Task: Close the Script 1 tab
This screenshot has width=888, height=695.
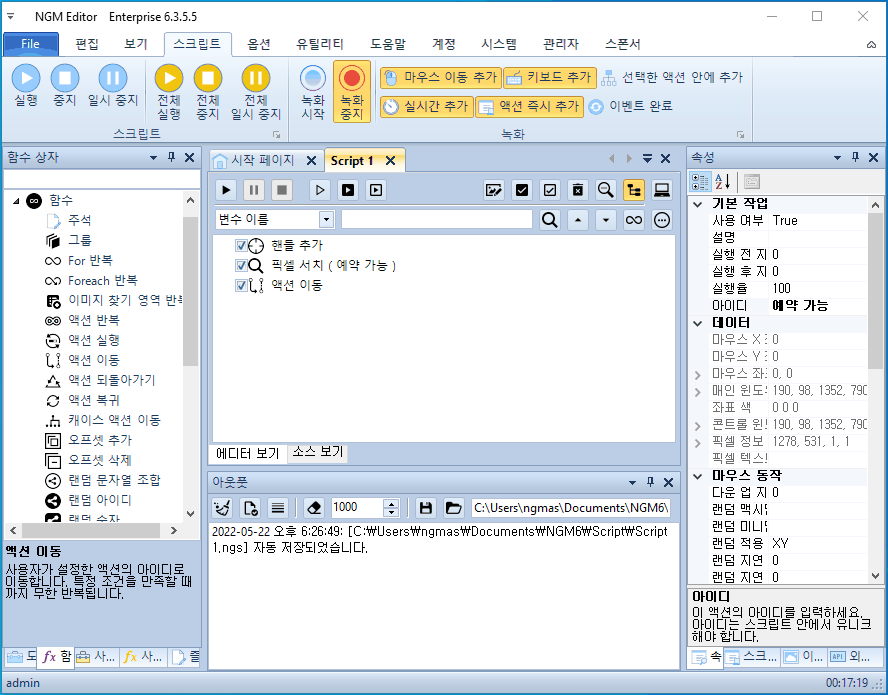Action: click(390, 161)
